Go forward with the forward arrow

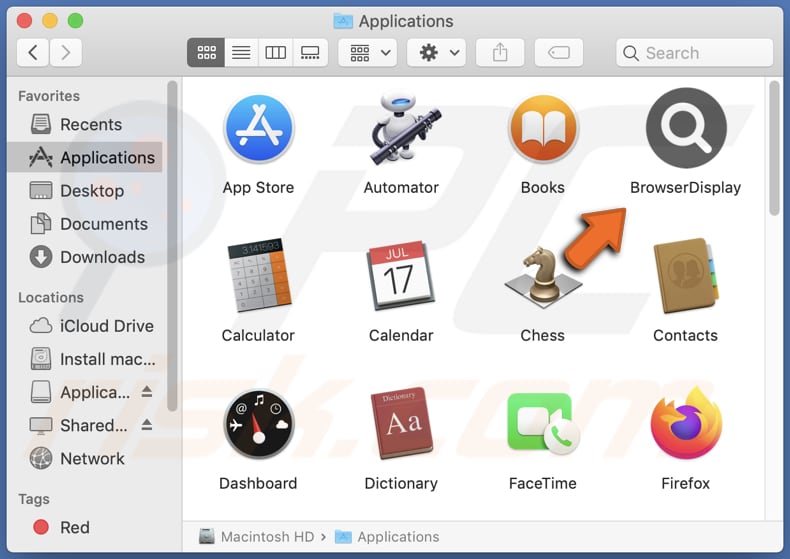65,52
